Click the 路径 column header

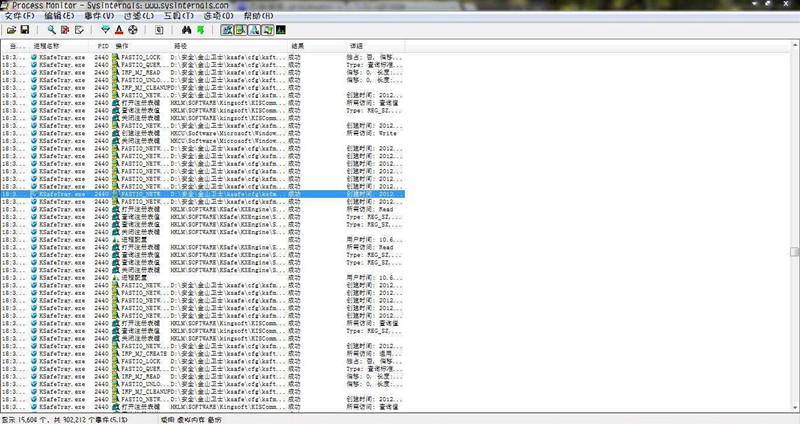click(228, 46)
